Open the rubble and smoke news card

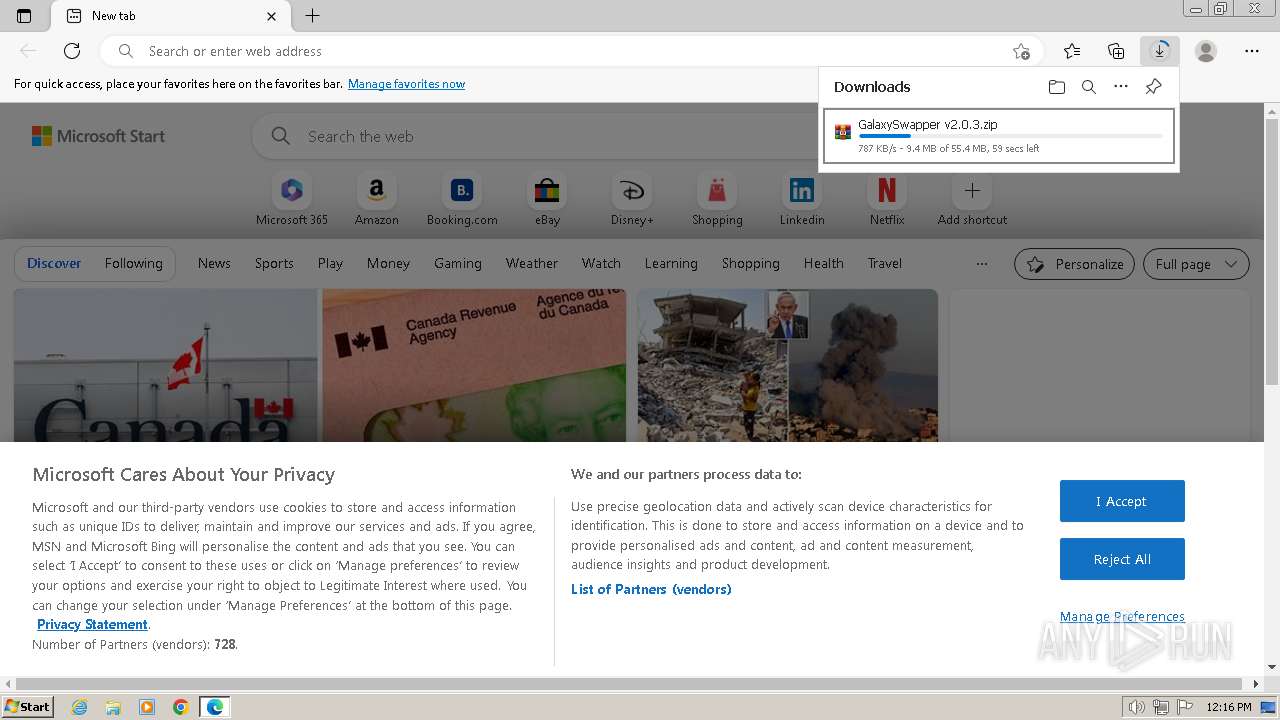[787, 365]
